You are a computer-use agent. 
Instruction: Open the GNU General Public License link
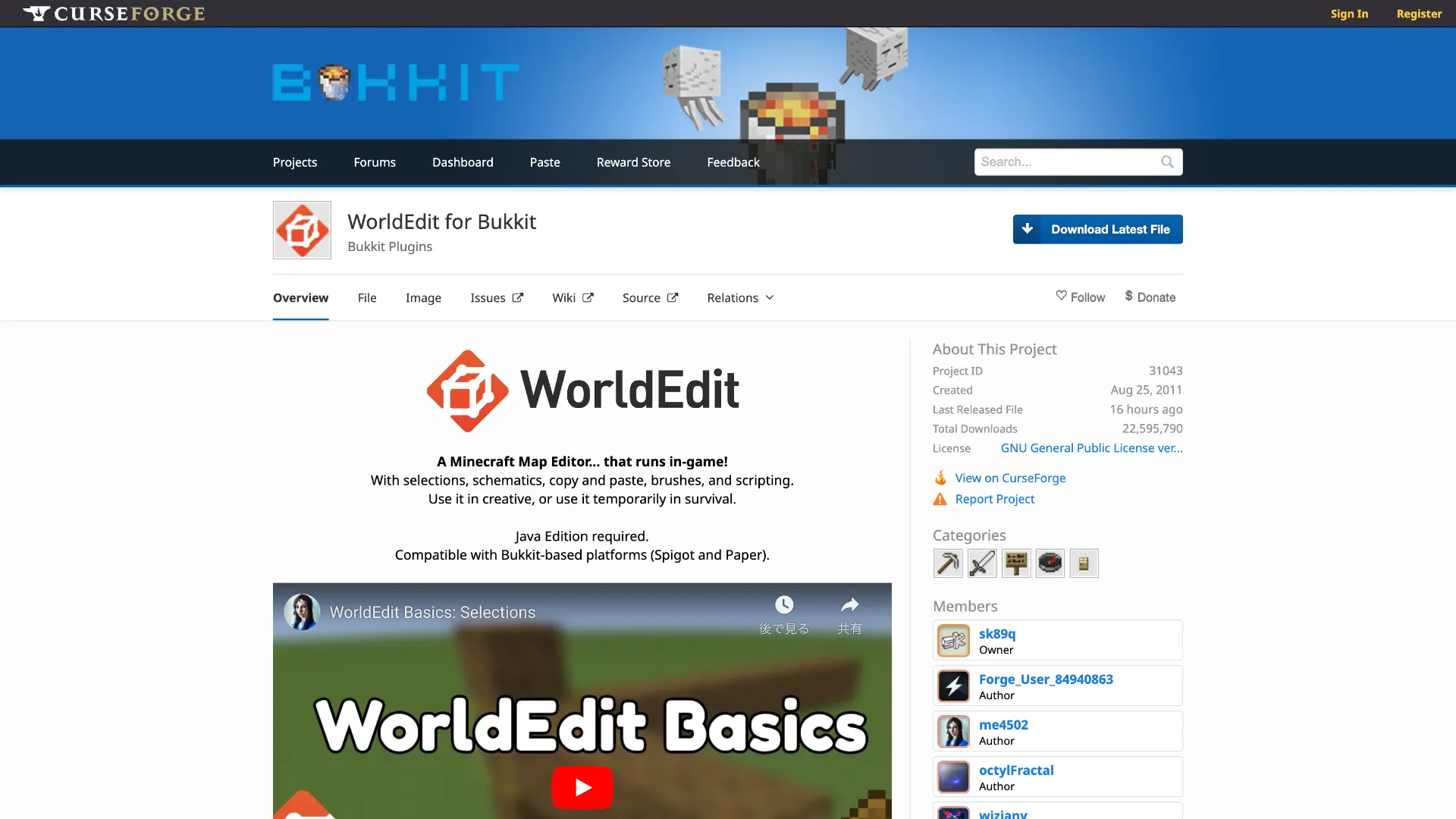[x=1091, y=448]
